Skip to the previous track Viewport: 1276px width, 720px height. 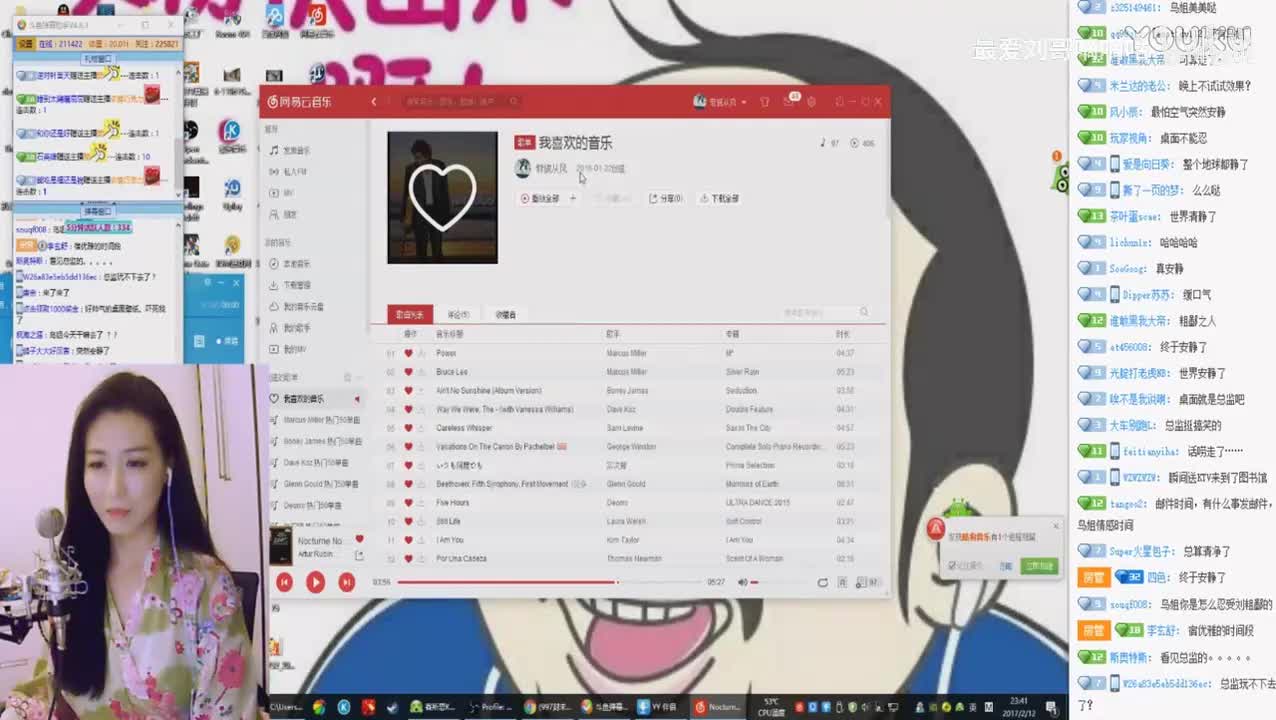284,581
